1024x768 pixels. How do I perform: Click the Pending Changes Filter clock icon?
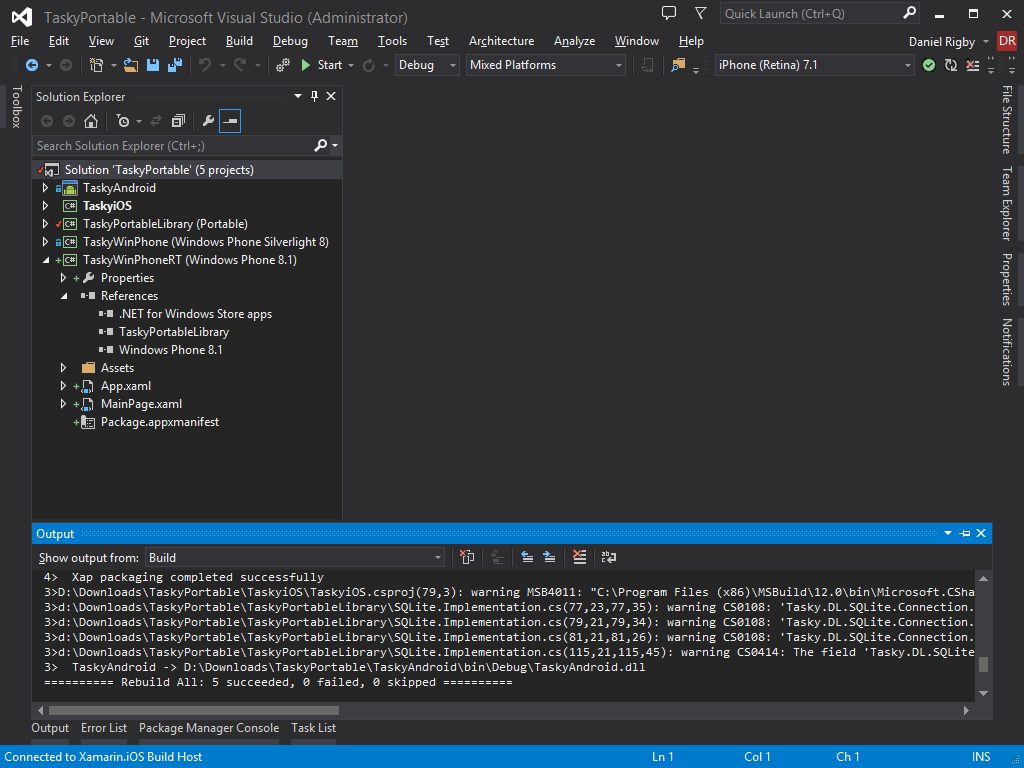[123, 121]
